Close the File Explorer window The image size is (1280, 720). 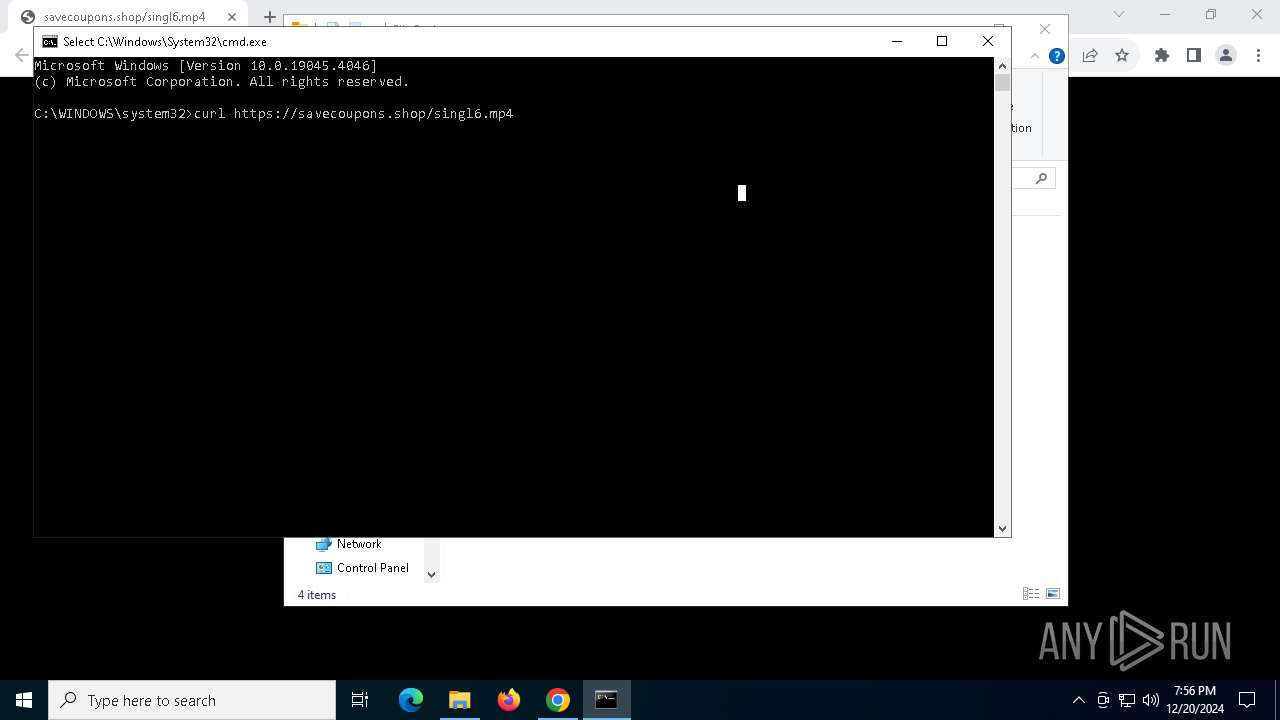coord(1045,29)
